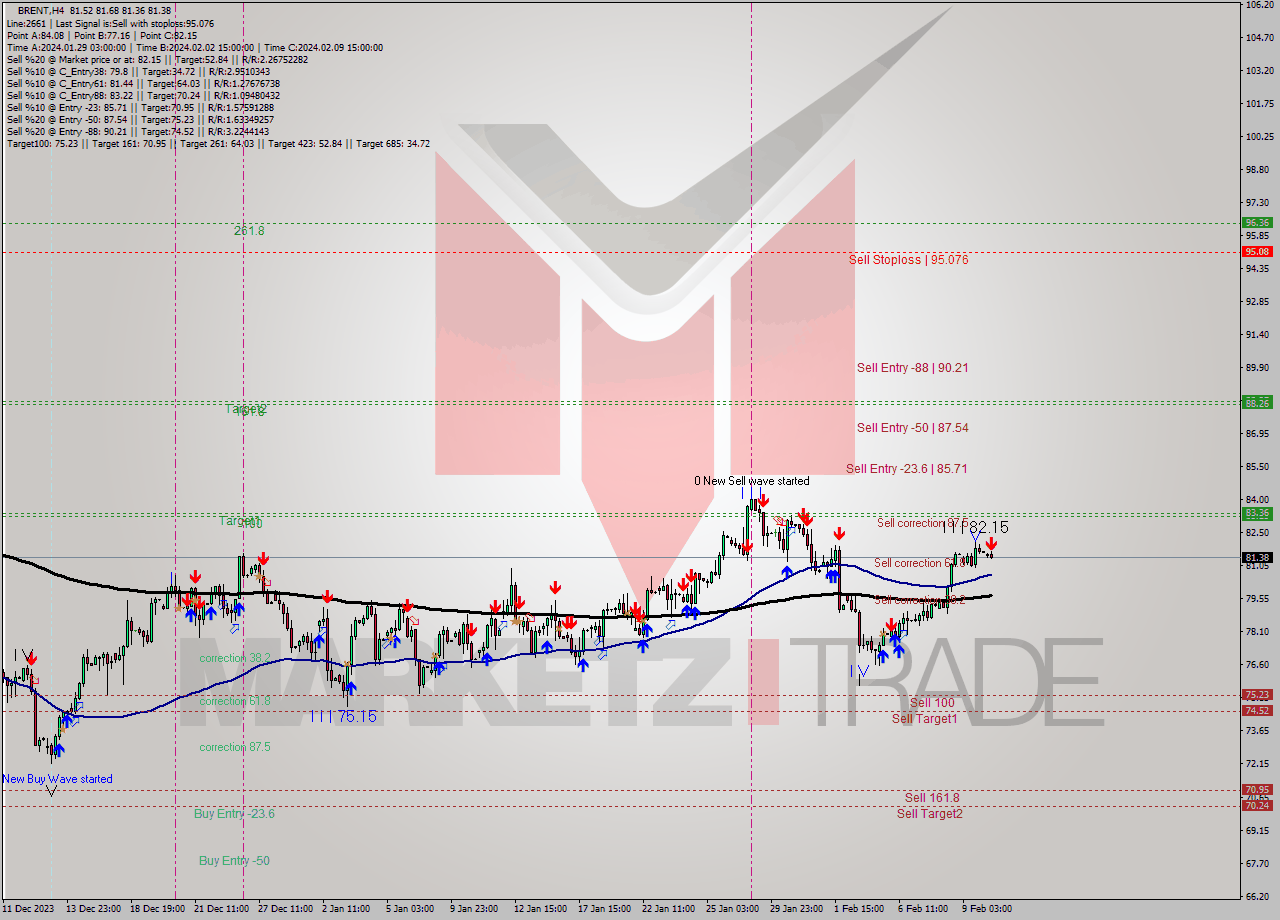The image size is (1280, 920).
Task: Click the 70.95 red price tag
Action: point(1257,790)
